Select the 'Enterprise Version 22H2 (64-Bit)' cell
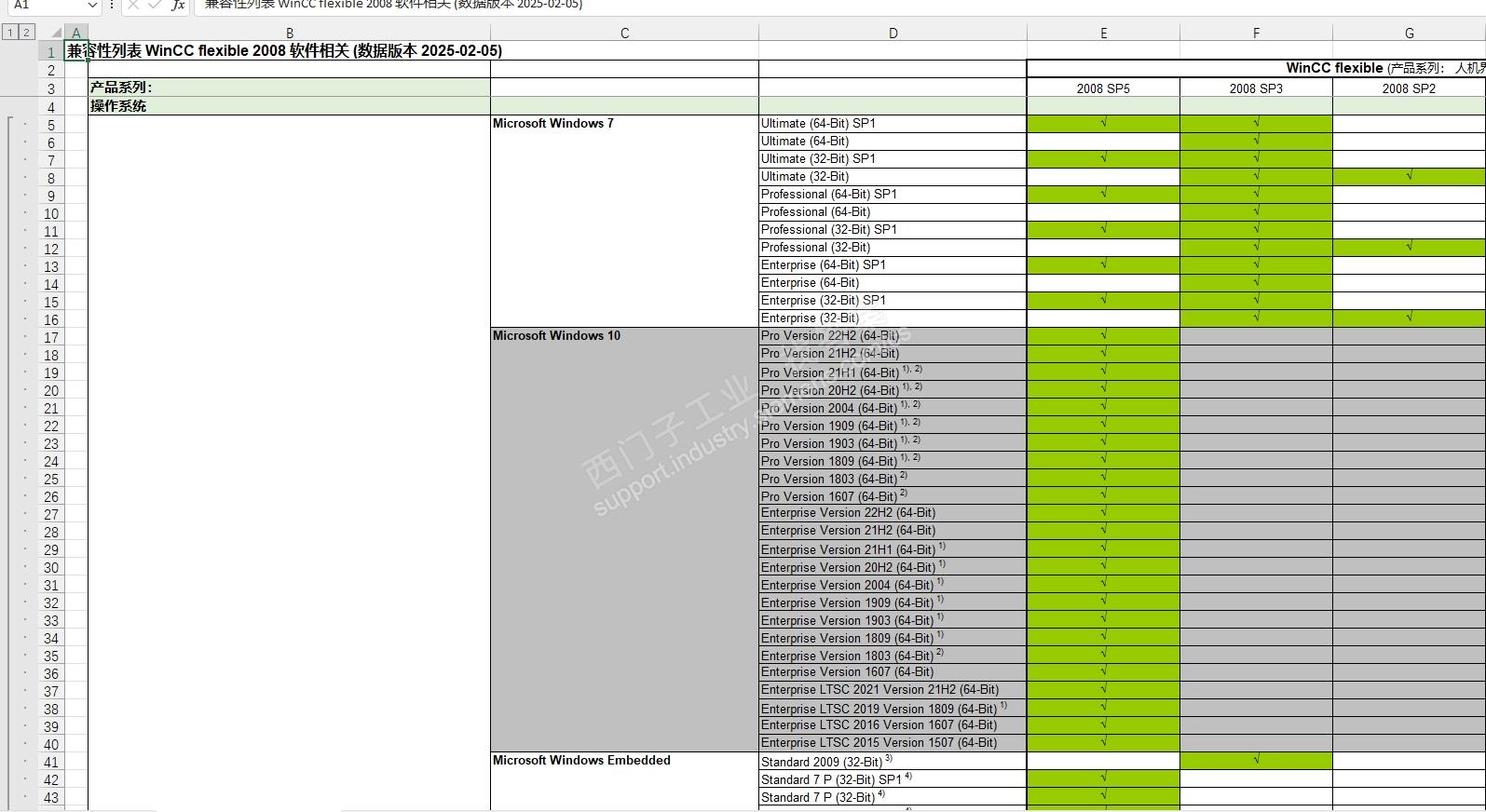Screen dimensions: 1486x812 [893, 513]
